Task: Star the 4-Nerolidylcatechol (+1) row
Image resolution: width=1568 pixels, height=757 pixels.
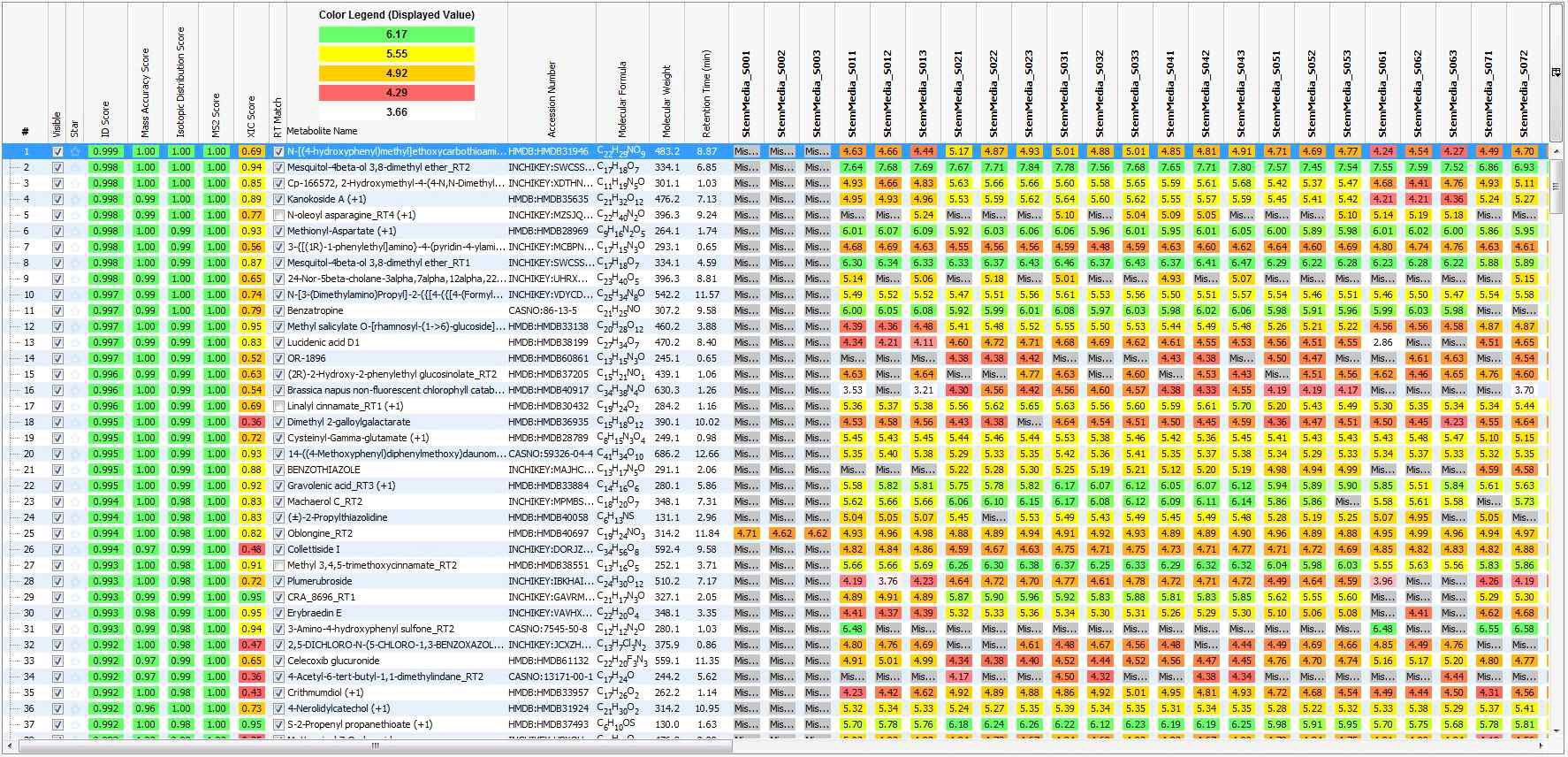Action: (75, 708)
